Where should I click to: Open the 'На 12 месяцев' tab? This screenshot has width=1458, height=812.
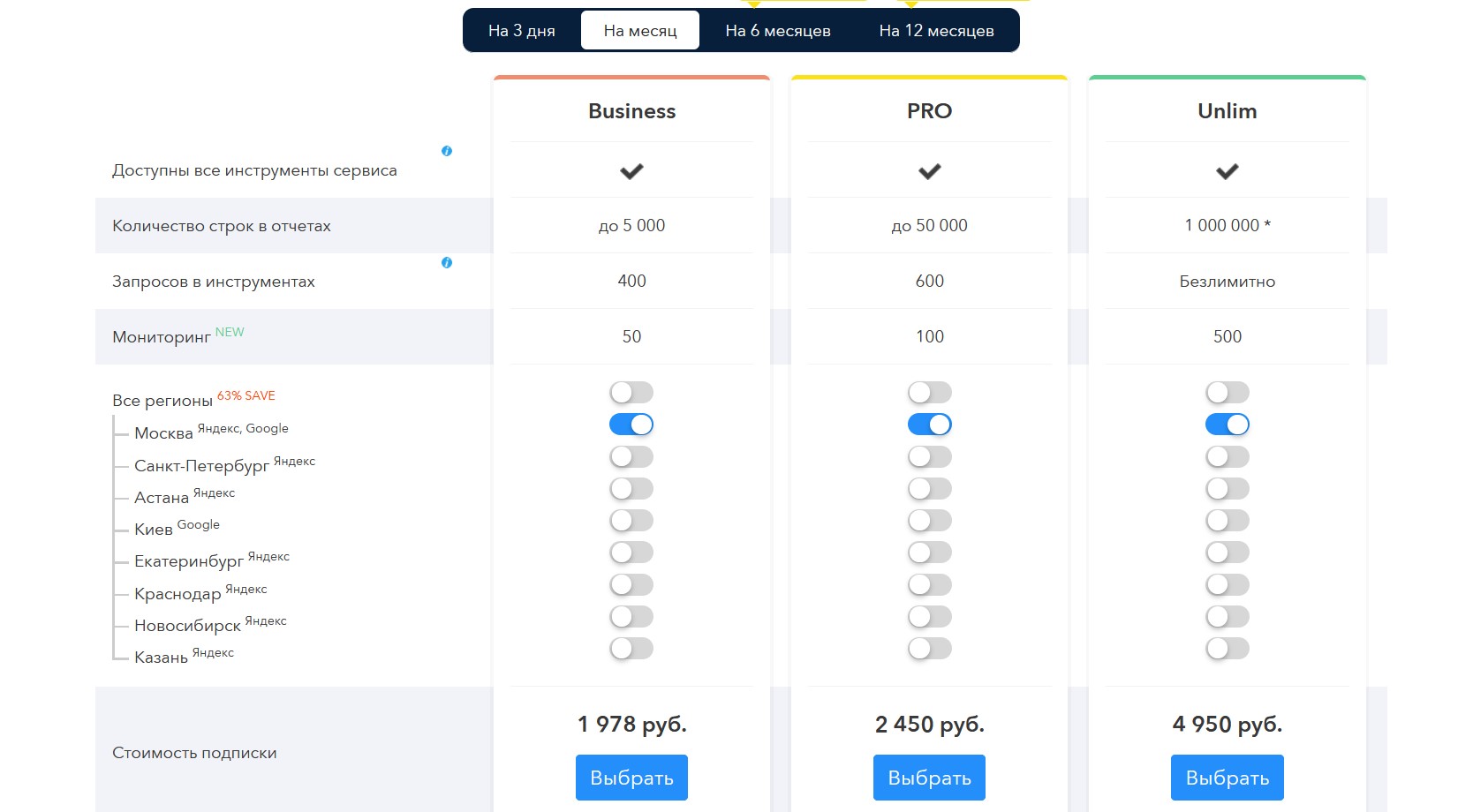tap(936, 31)
